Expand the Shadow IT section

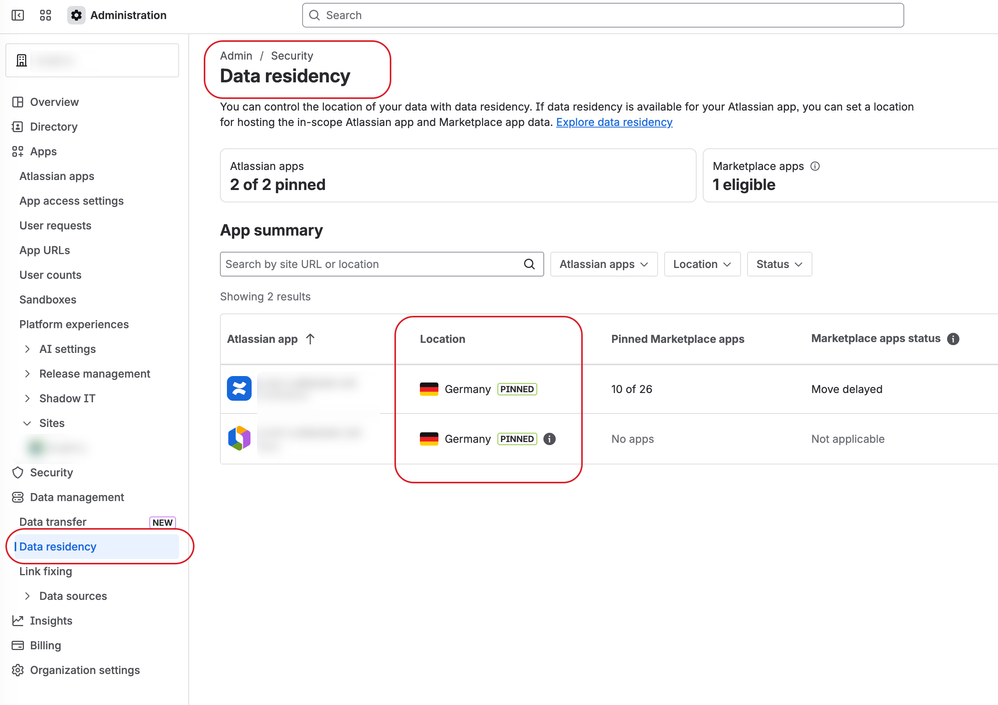pos(27,398)
